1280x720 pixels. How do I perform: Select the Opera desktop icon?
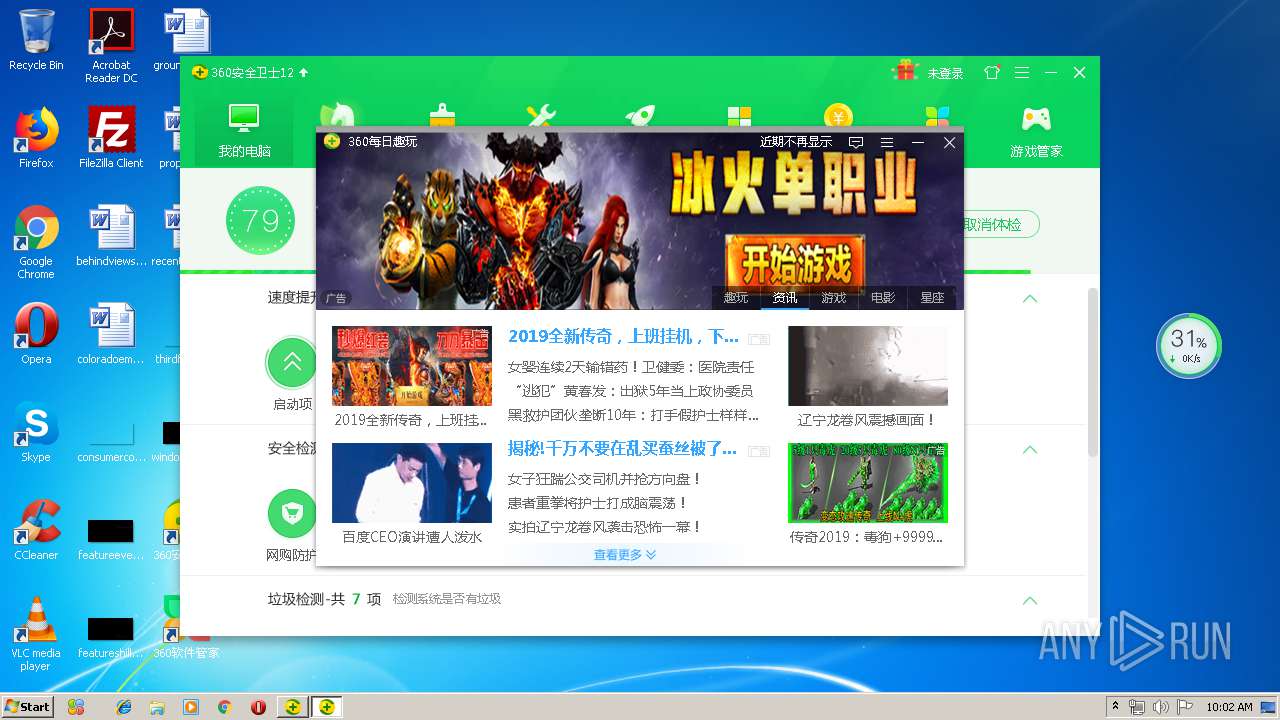click(36, 334)
